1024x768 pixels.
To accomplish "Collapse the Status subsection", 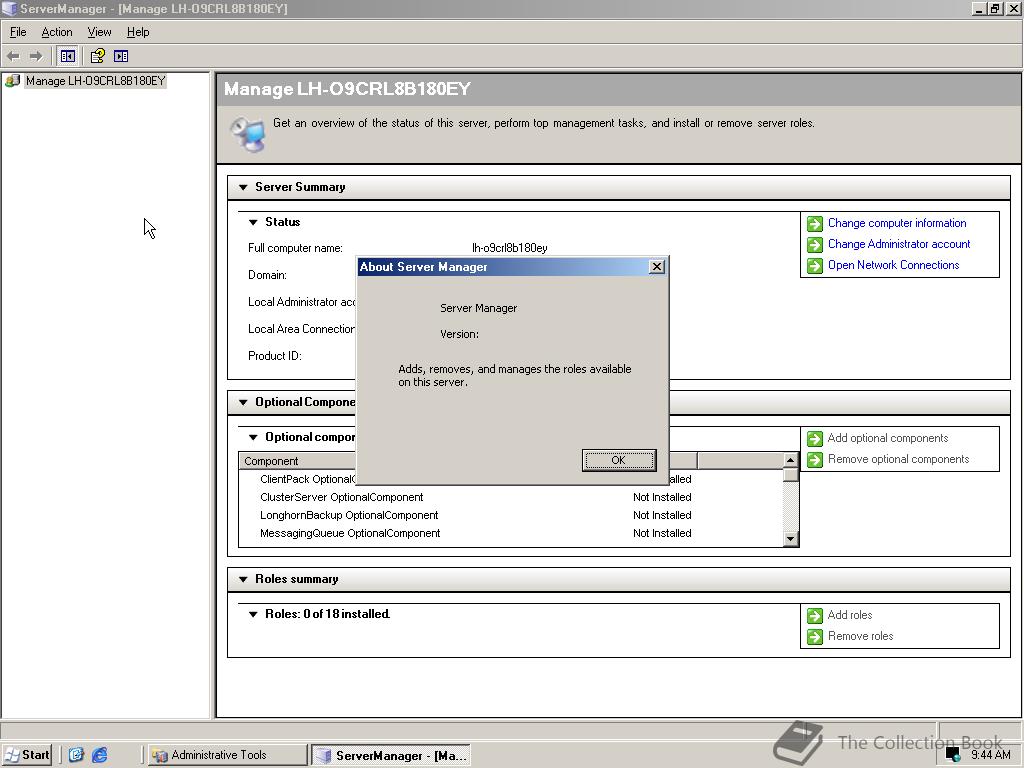I will [x=253, y=223].
